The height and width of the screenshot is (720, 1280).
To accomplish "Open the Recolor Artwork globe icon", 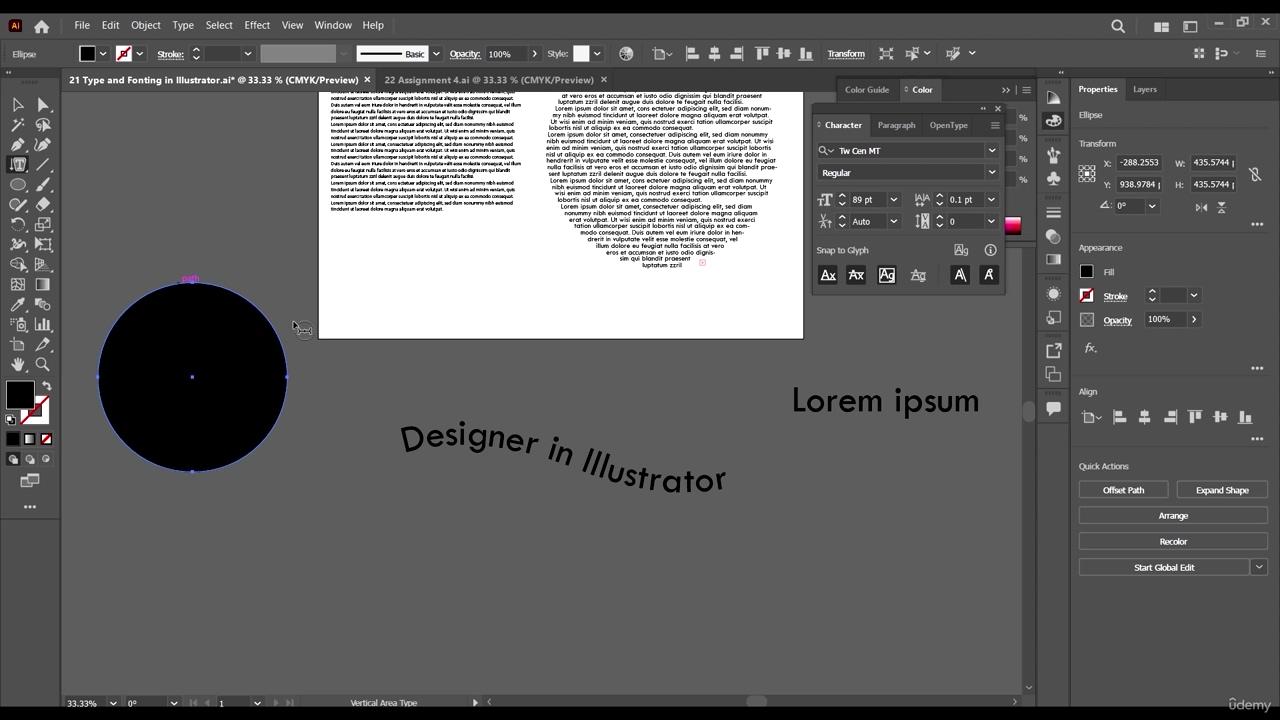I will pos(626,54).
